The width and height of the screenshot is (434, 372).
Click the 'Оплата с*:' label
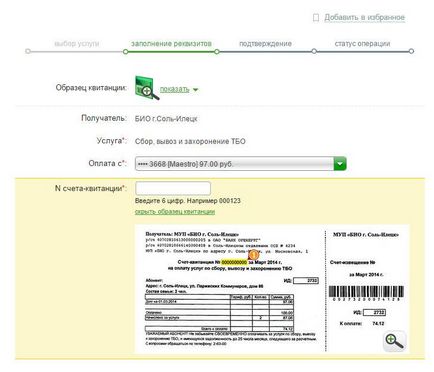click(x=108, y=163)
